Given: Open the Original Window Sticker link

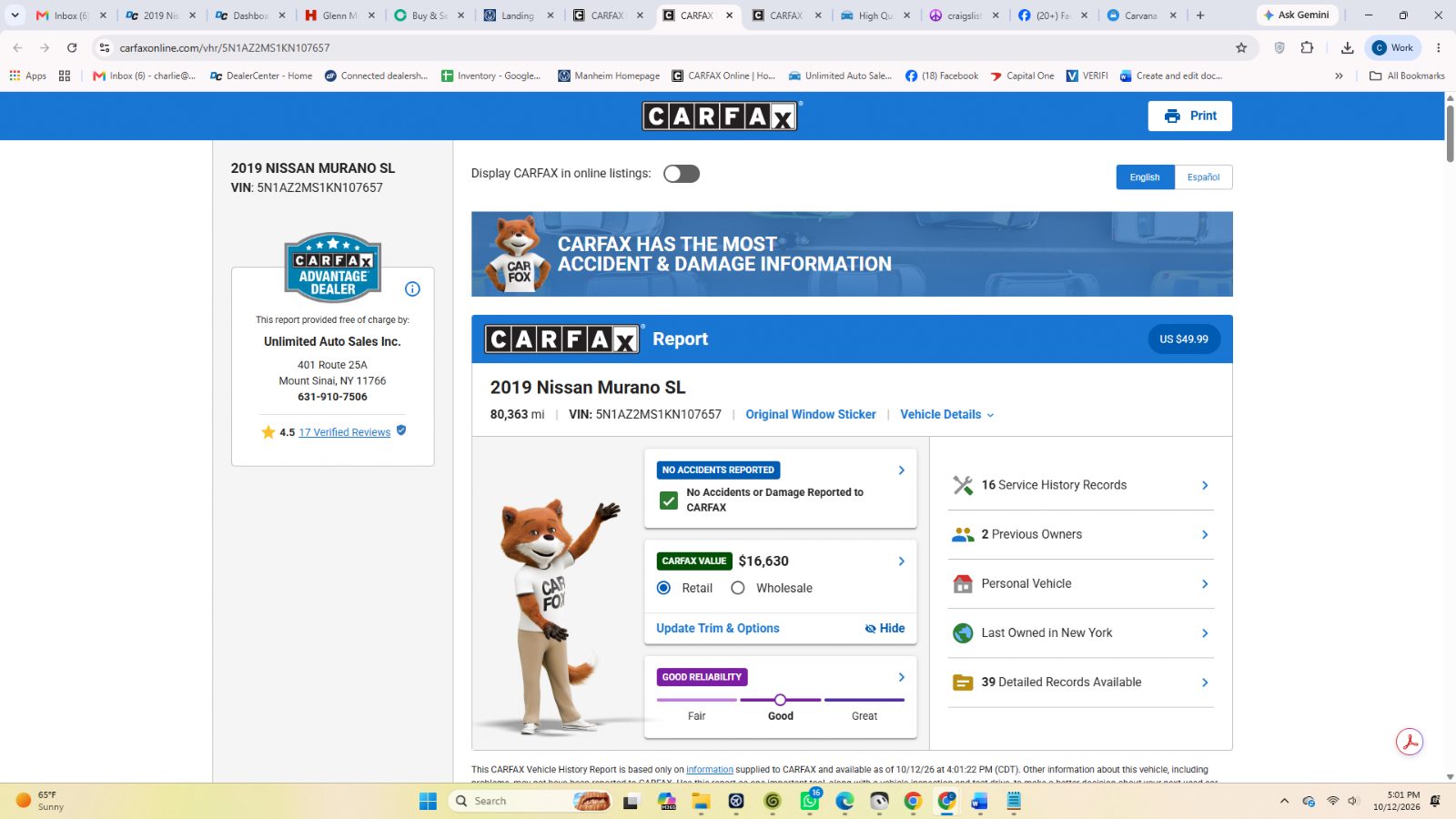Looking at the screenshot, I should (x=811, y=414).
